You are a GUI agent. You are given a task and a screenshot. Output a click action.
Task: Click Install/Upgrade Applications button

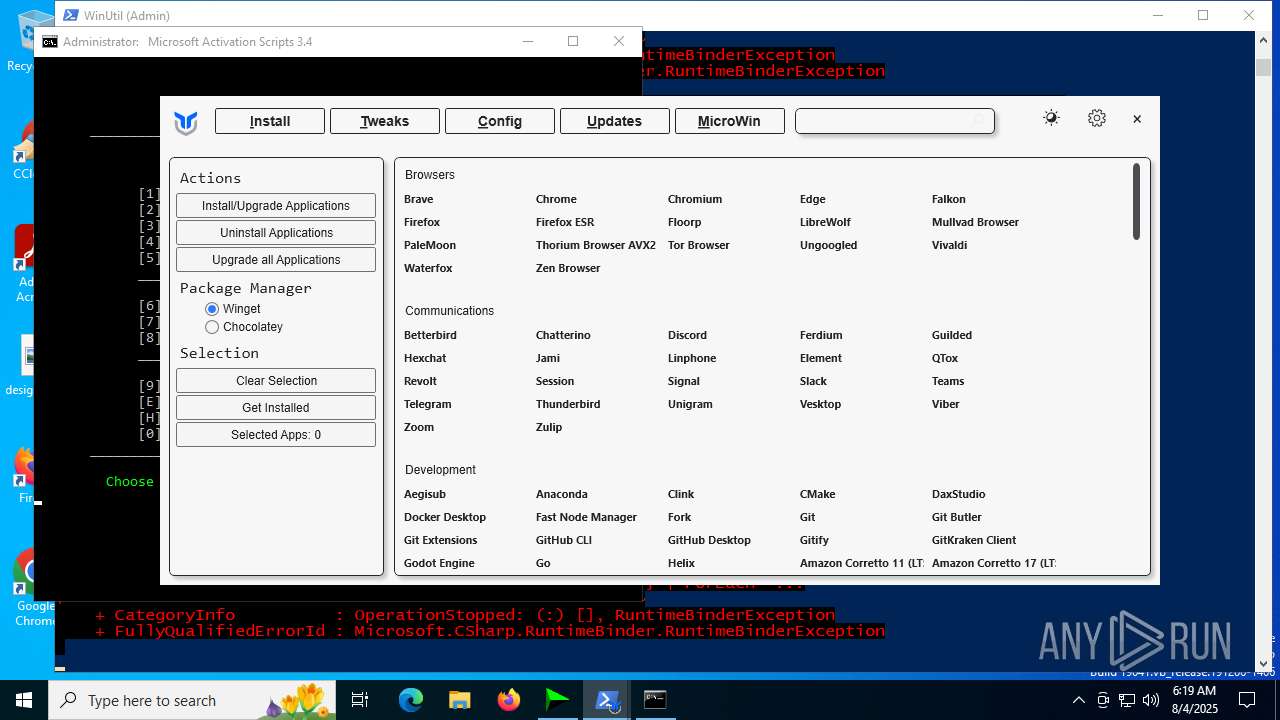tap(276, 206)
